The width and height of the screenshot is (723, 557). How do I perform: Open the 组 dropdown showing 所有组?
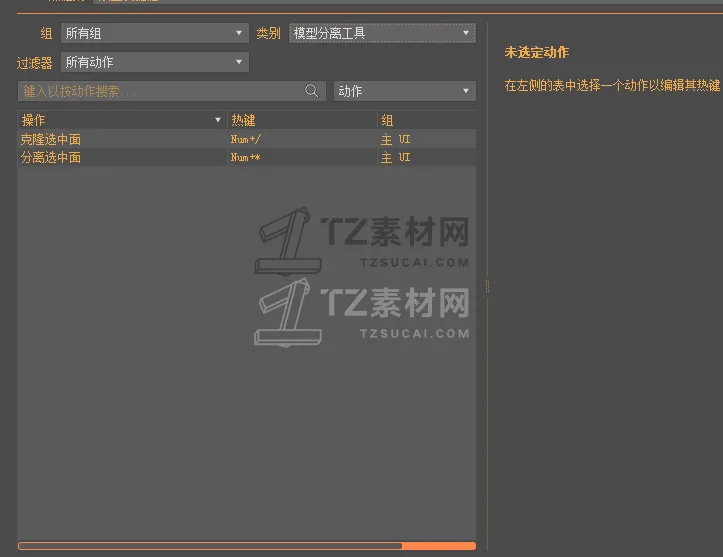tap(154, 33)
